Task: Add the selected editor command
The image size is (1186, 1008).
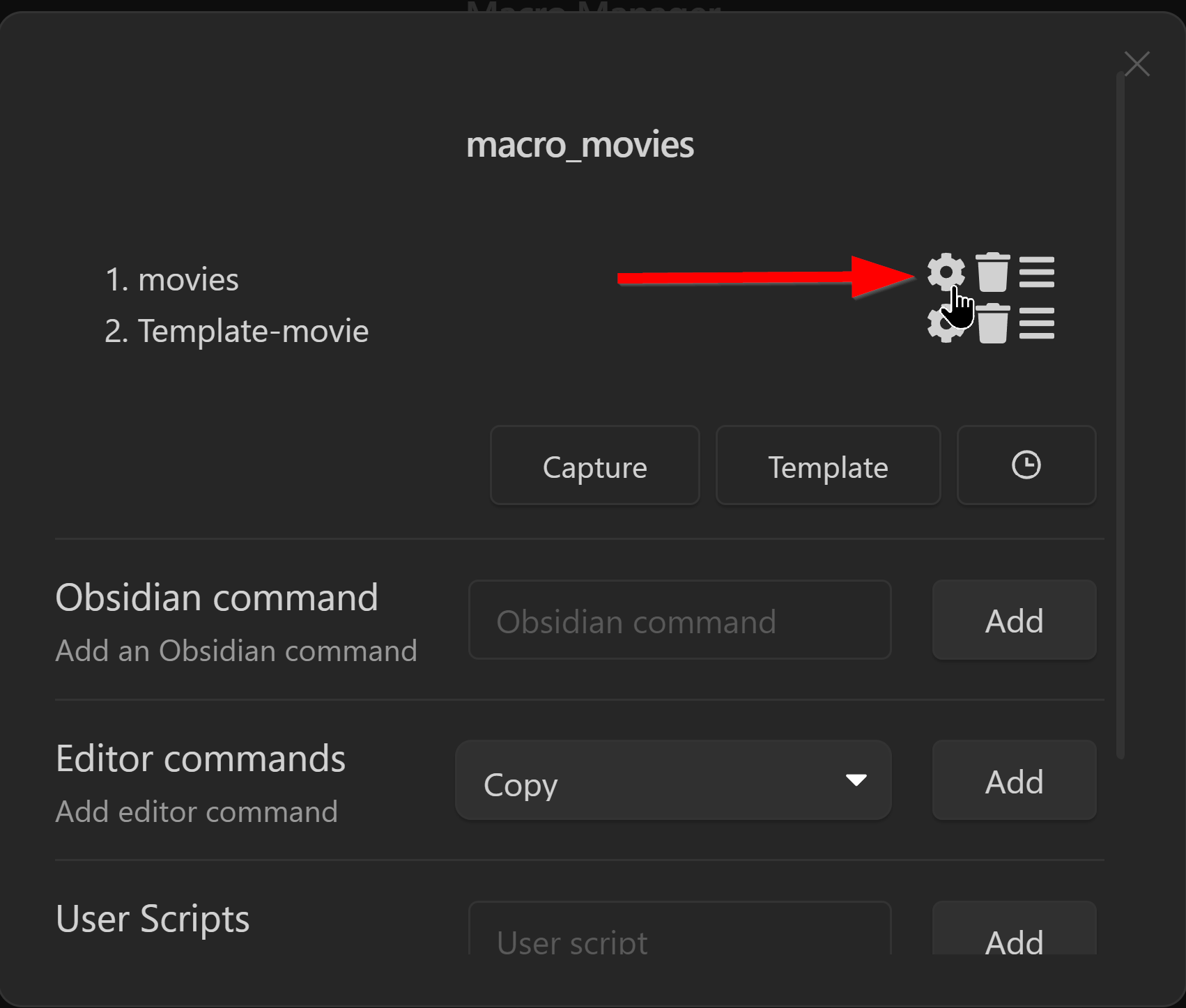Action: click(1015, 780)
